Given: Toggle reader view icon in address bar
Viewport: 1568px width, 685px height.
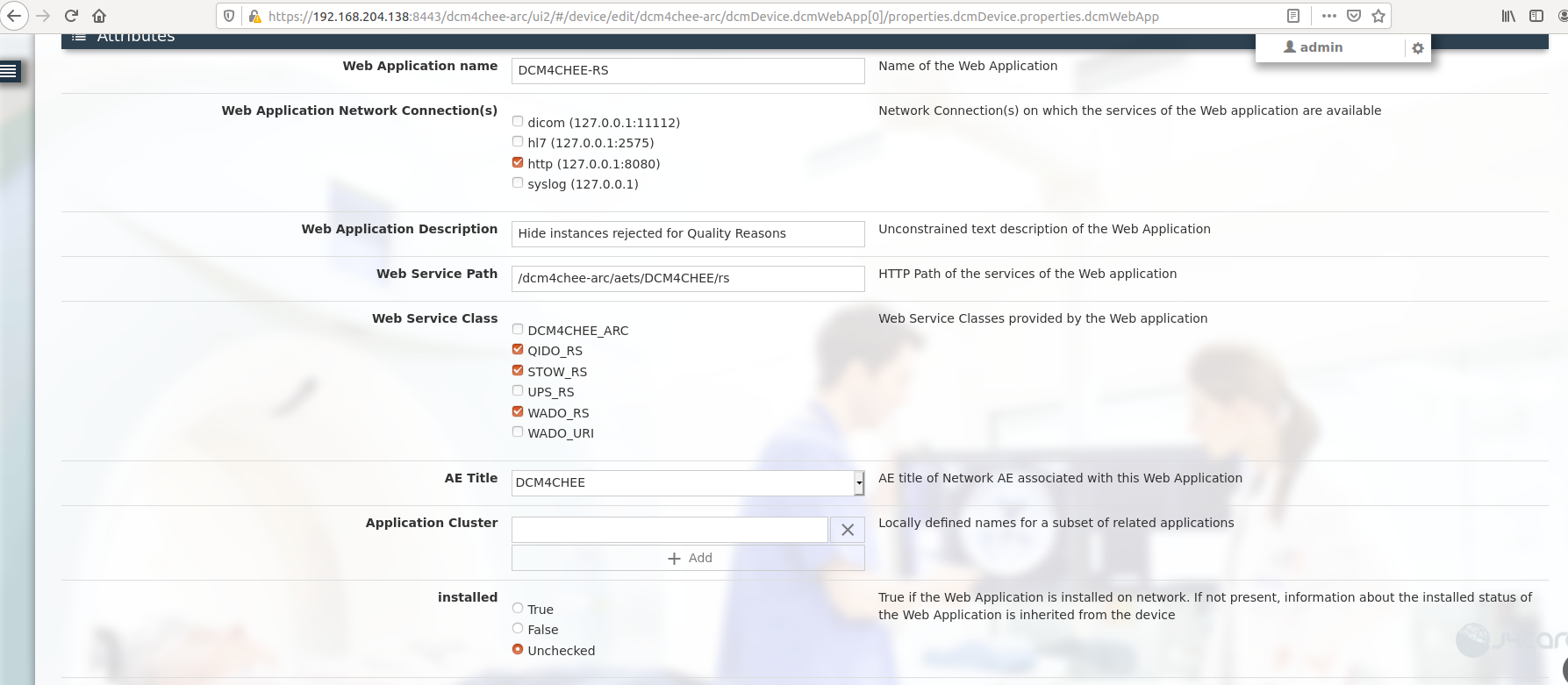Looking at the screenshot, I should [1292, 16].
